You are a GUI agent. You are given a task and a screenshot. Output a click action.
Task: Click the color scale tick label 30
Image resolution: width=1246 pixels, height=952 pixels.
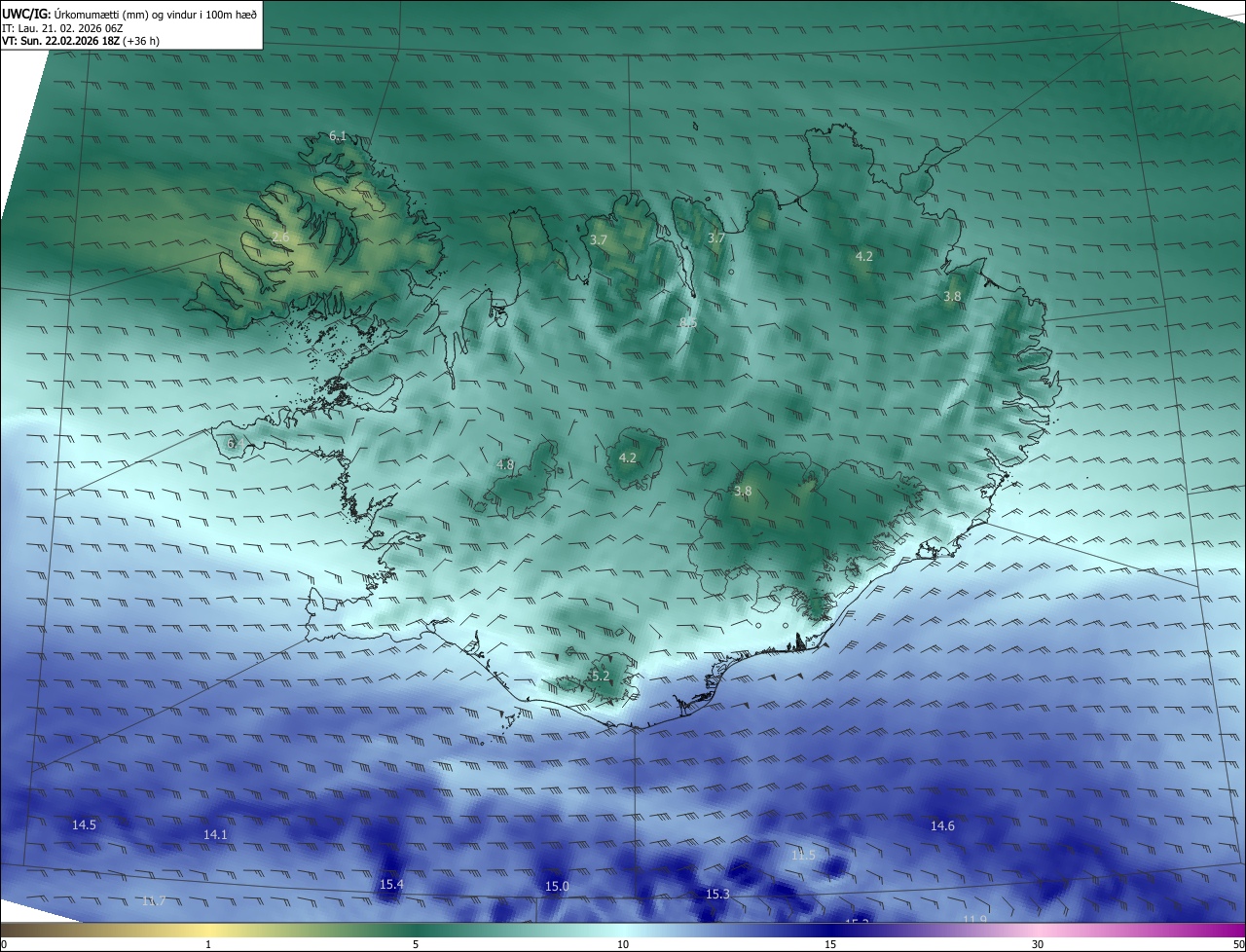coord(1038,945)
